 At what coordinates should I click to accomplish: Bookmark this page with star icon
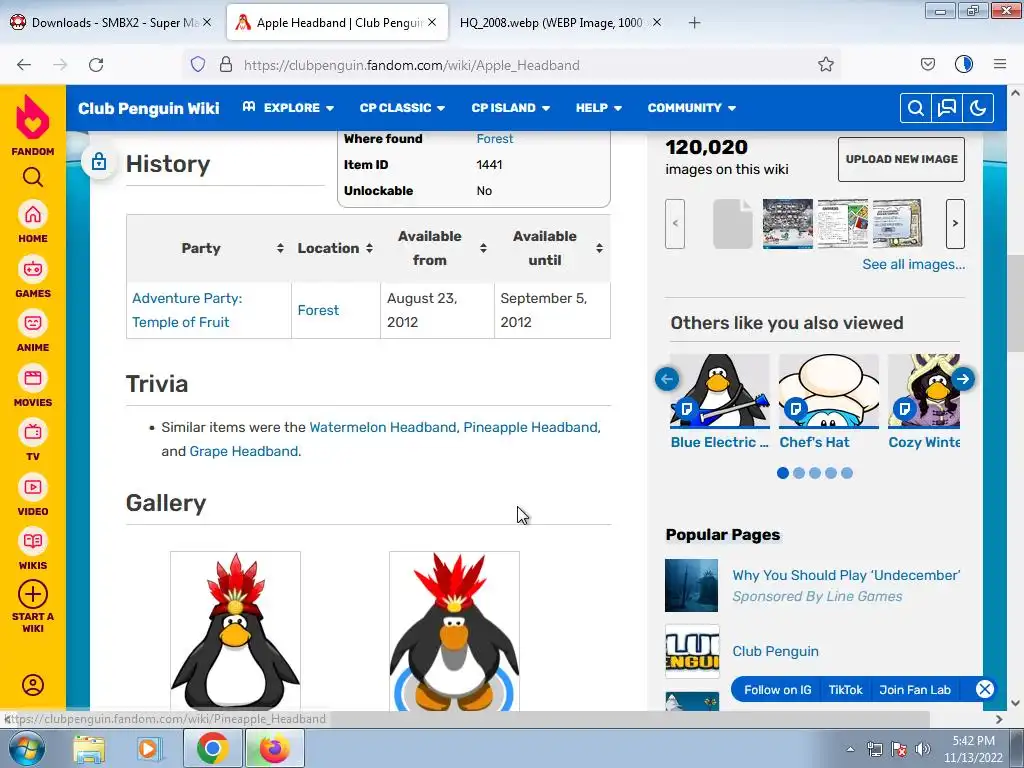click(x=825, y=65)
